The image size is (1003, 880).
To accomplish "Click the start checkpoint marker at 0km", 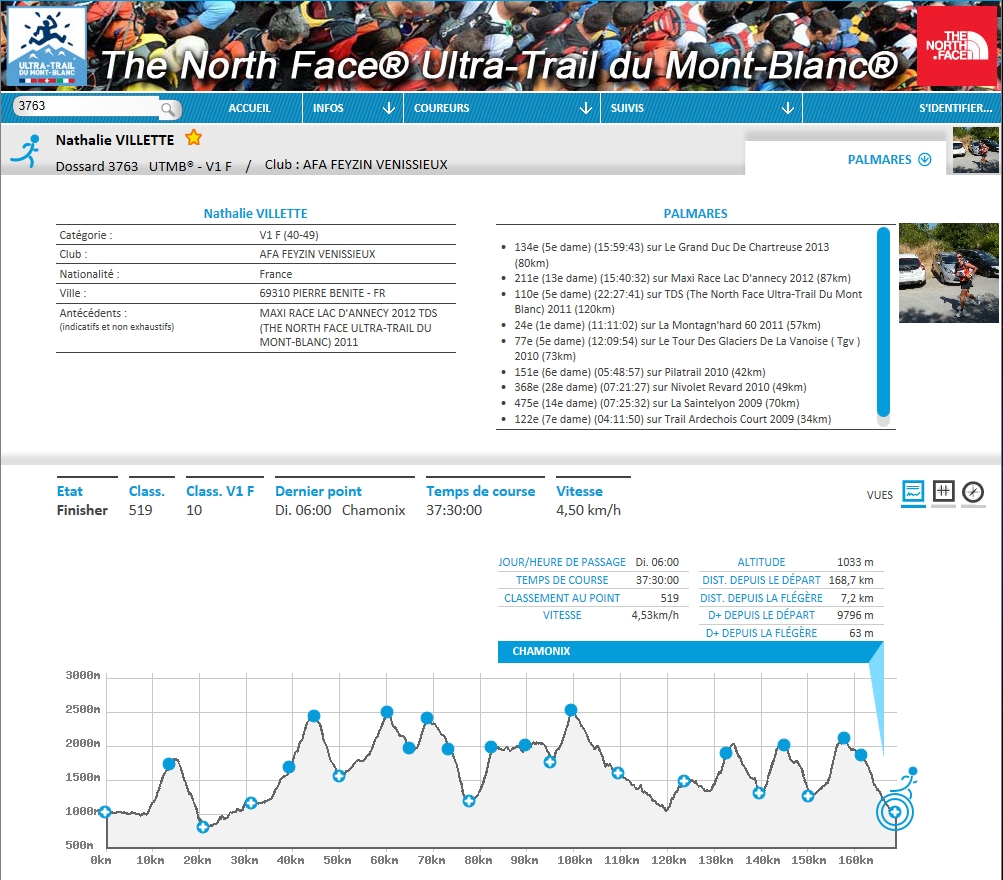I will pos(105,812).
